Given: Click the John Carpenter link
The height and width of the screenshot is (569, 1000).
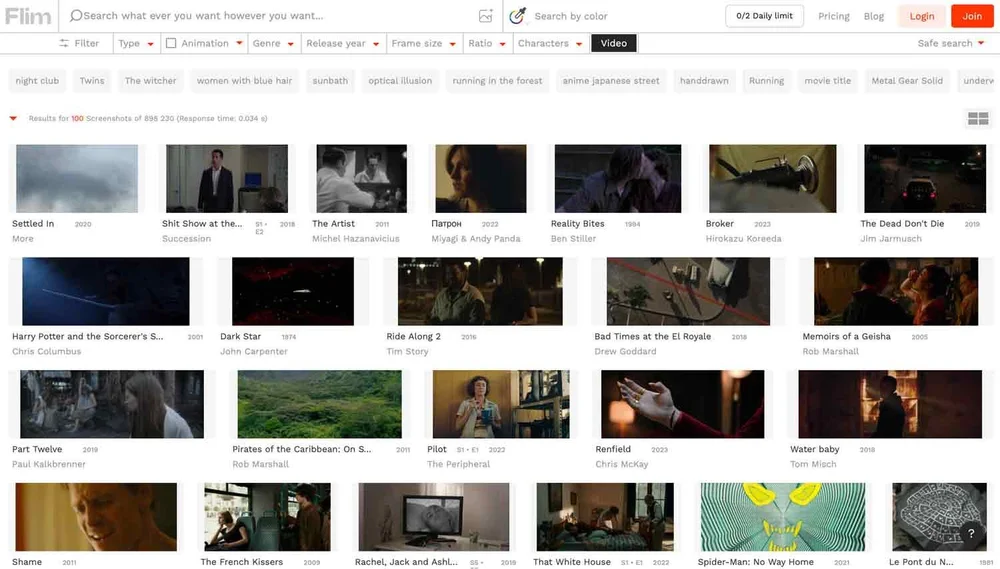Looking at the screenshot, I should pyautogui.click(x=254, y=351).
